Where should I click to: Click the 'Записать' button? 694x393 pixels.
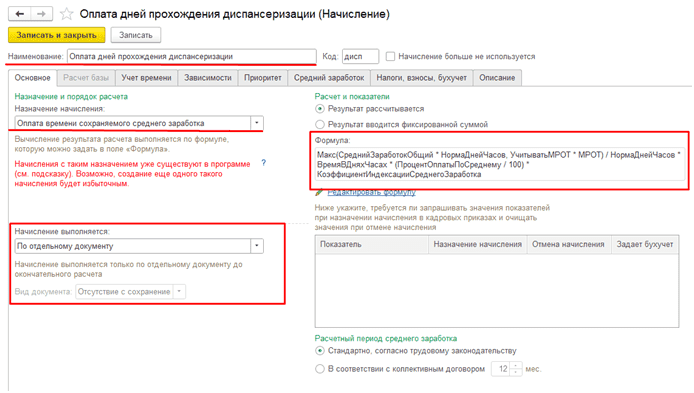[x=136, y=35]
